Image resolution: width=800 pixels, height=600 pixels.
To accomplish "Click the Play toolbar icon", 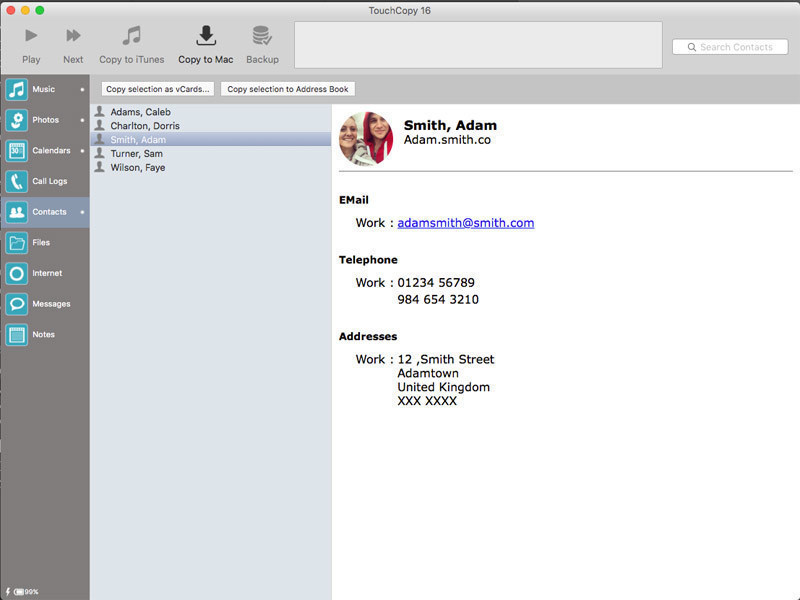I will [x=31, y=37].
